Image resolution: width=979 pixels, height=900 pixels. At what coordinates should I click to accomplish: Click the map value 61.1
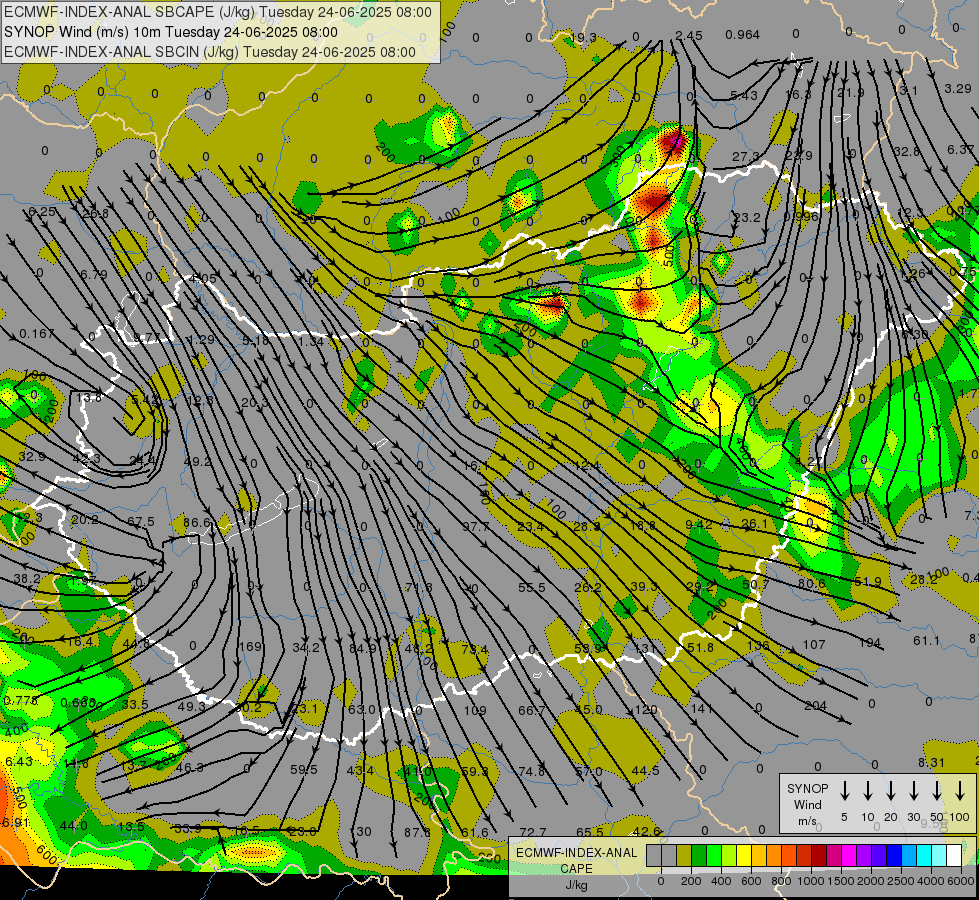[927, 641]
